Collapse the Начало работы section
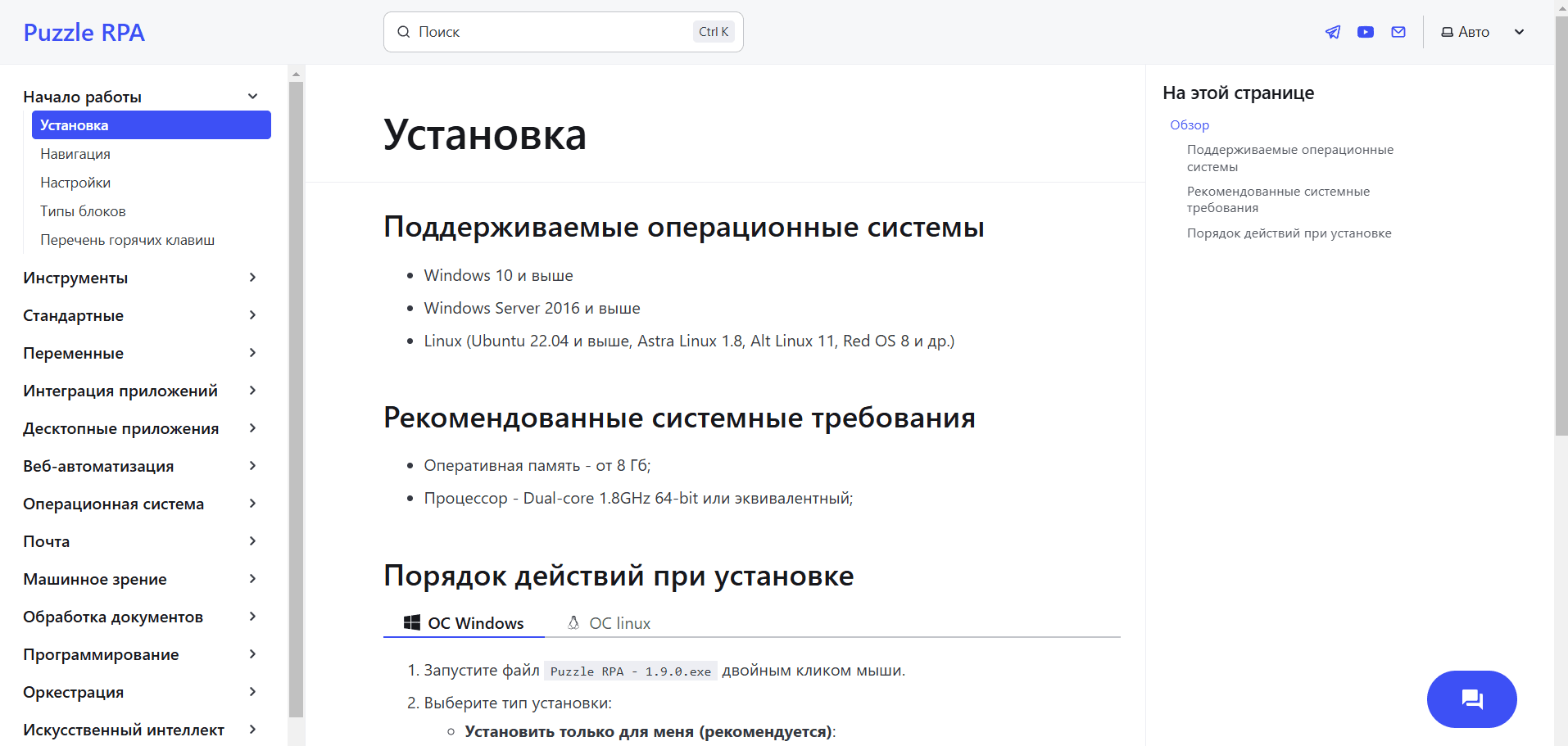This screenshot has height=746, width=1568. click(252, 96)
